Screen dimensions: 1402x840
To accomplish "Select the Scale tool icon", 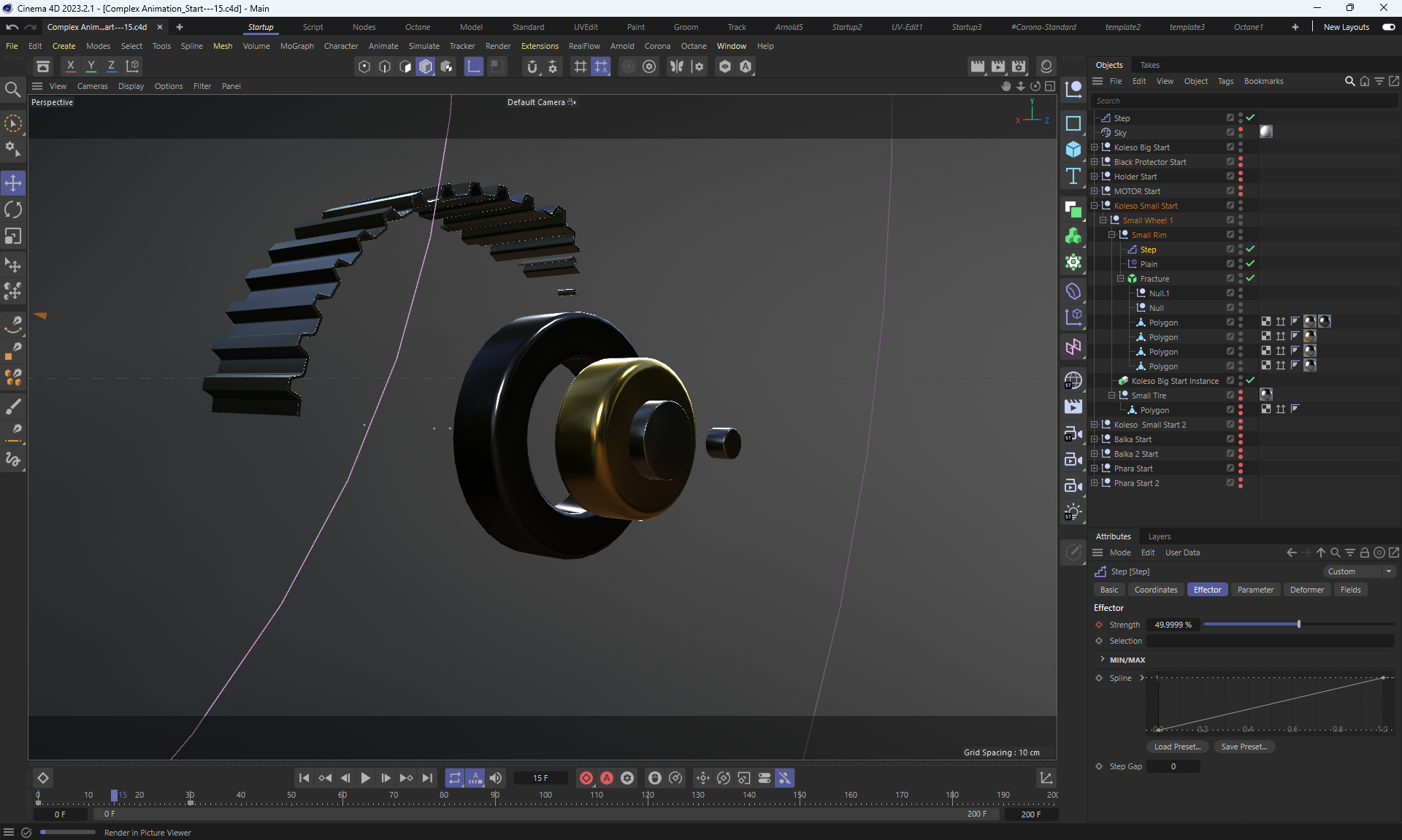I will point(13,236).
